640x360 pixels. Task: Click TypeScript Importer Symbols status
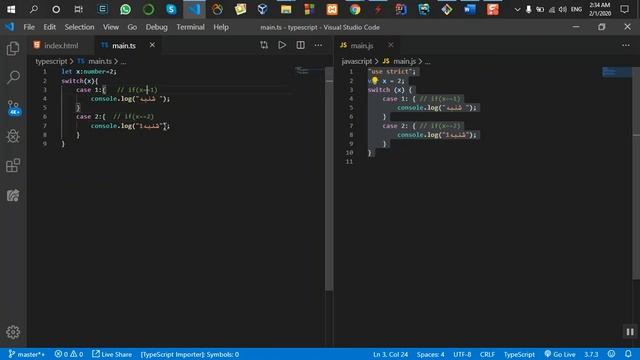click(190, 354)
